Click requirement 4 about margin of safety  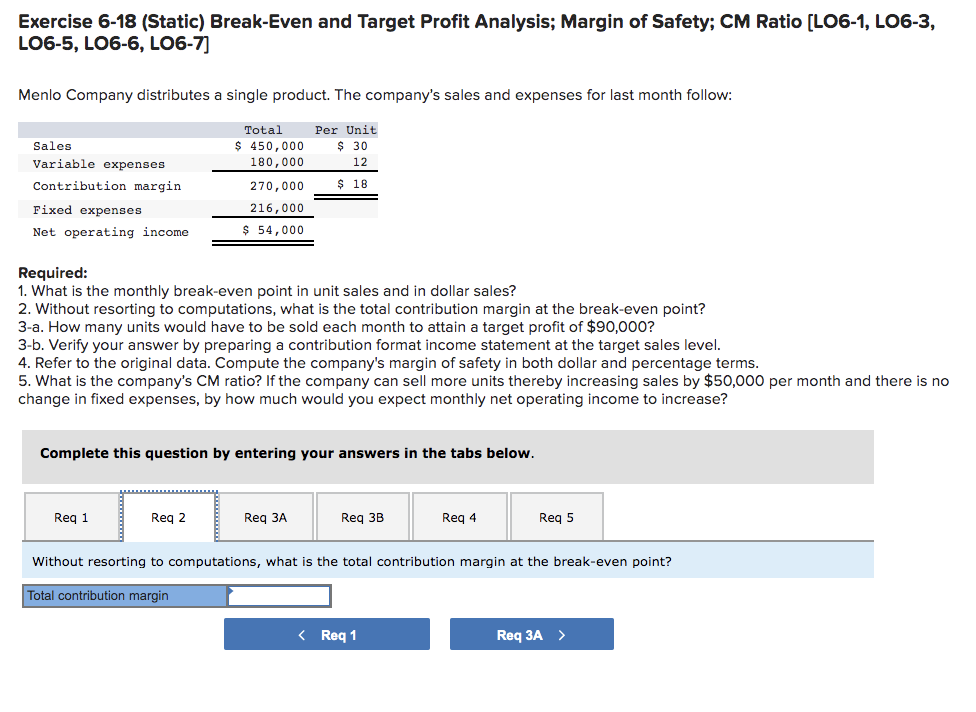(388, 363)
